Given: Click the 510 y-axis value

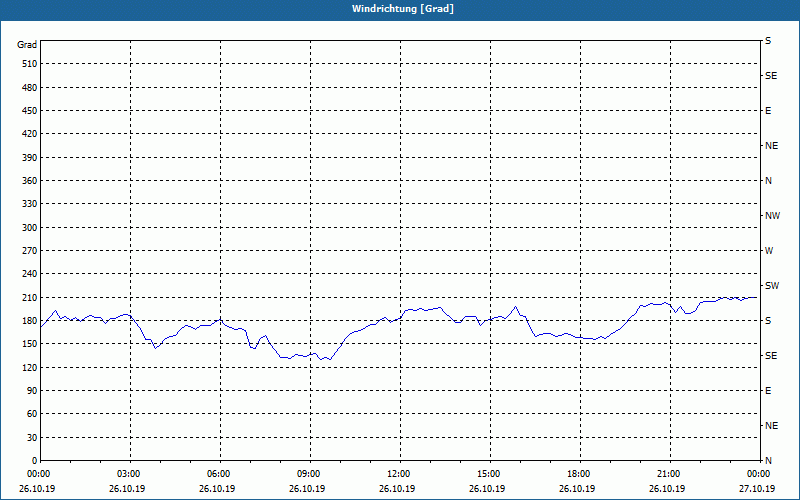Looking at the screenshot, I should 30,64.
